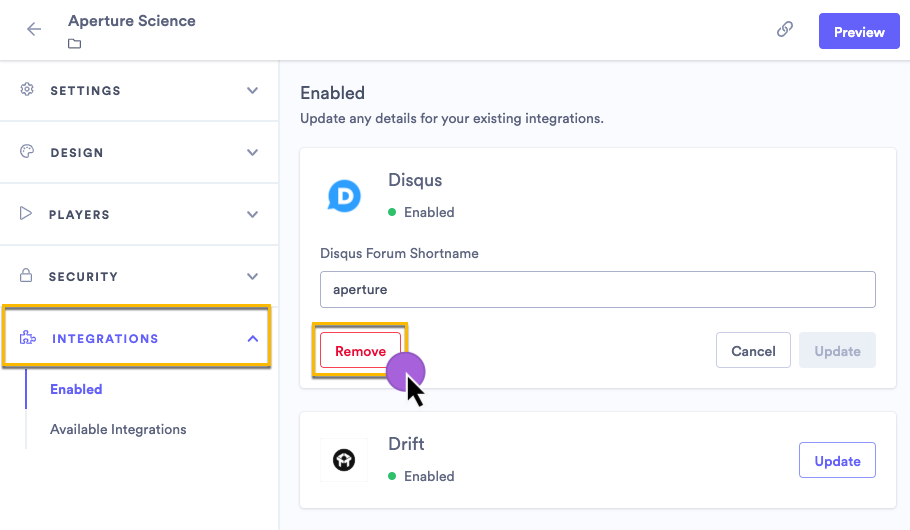Open Available Integrations in the sidebar
The width and height of the screenshot is (910, 530).
click(x=118, y=429)
